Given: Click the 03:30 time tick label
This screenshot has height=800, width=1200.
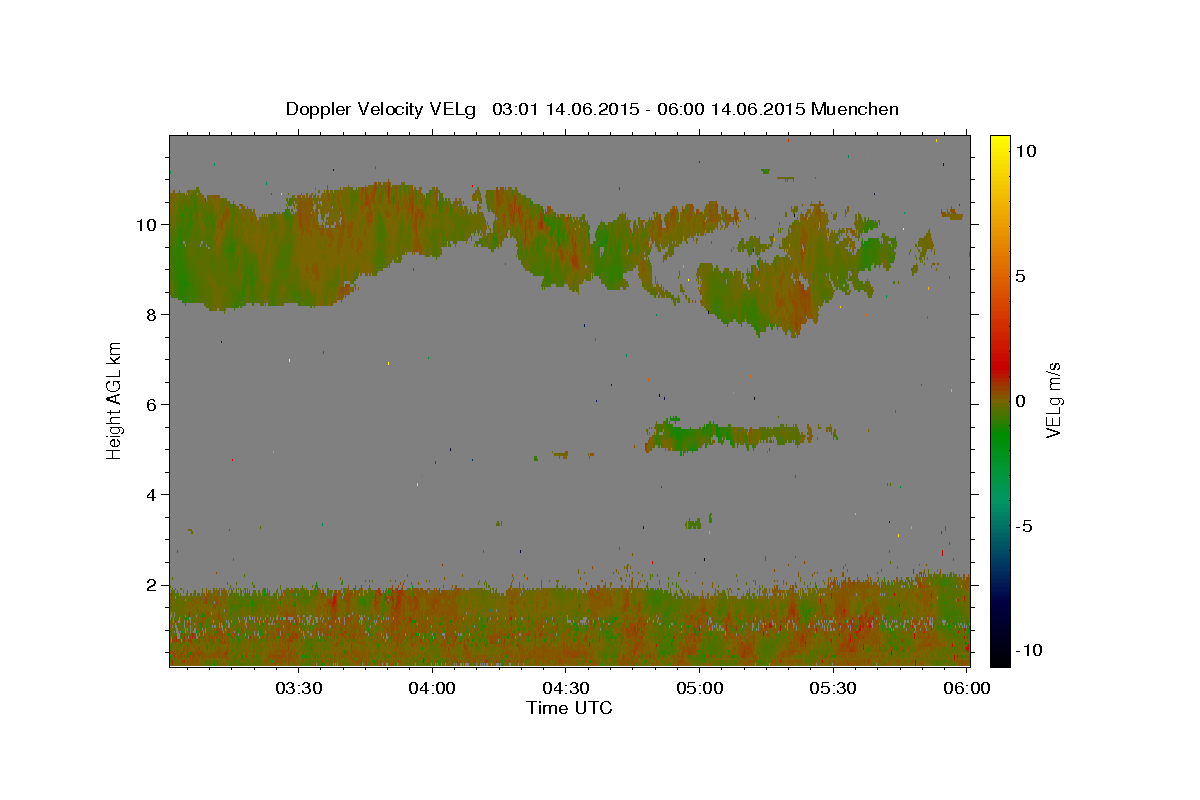Looking at the screenshot, I should point(299,689).
